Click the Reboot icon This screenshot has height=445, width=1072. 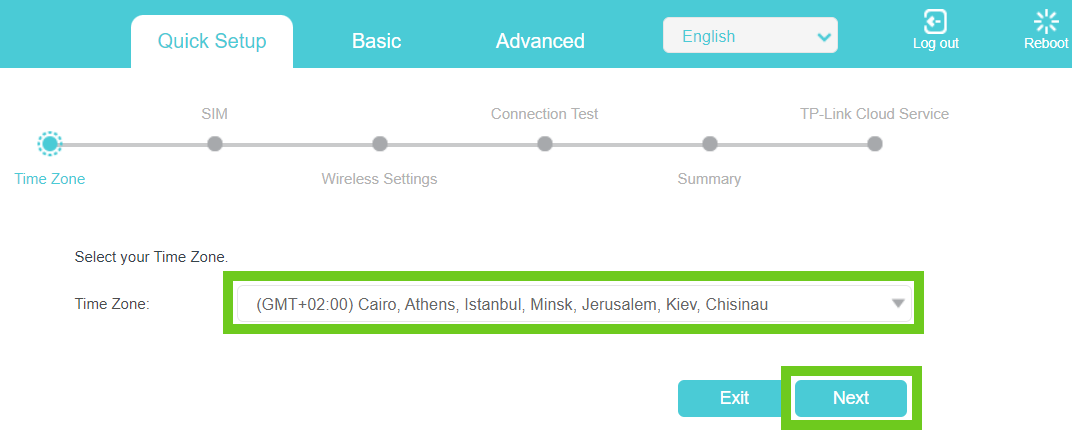1046,21
